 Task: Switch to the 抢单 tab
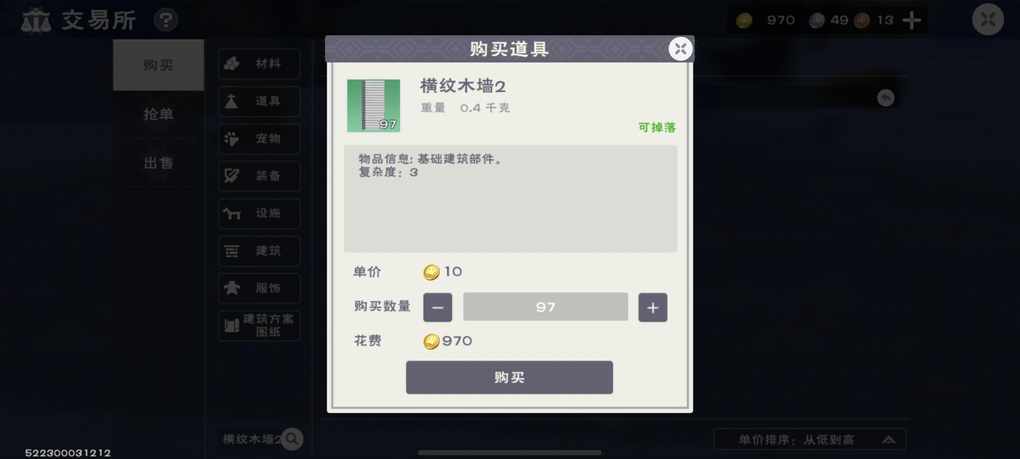click(159, 114)
